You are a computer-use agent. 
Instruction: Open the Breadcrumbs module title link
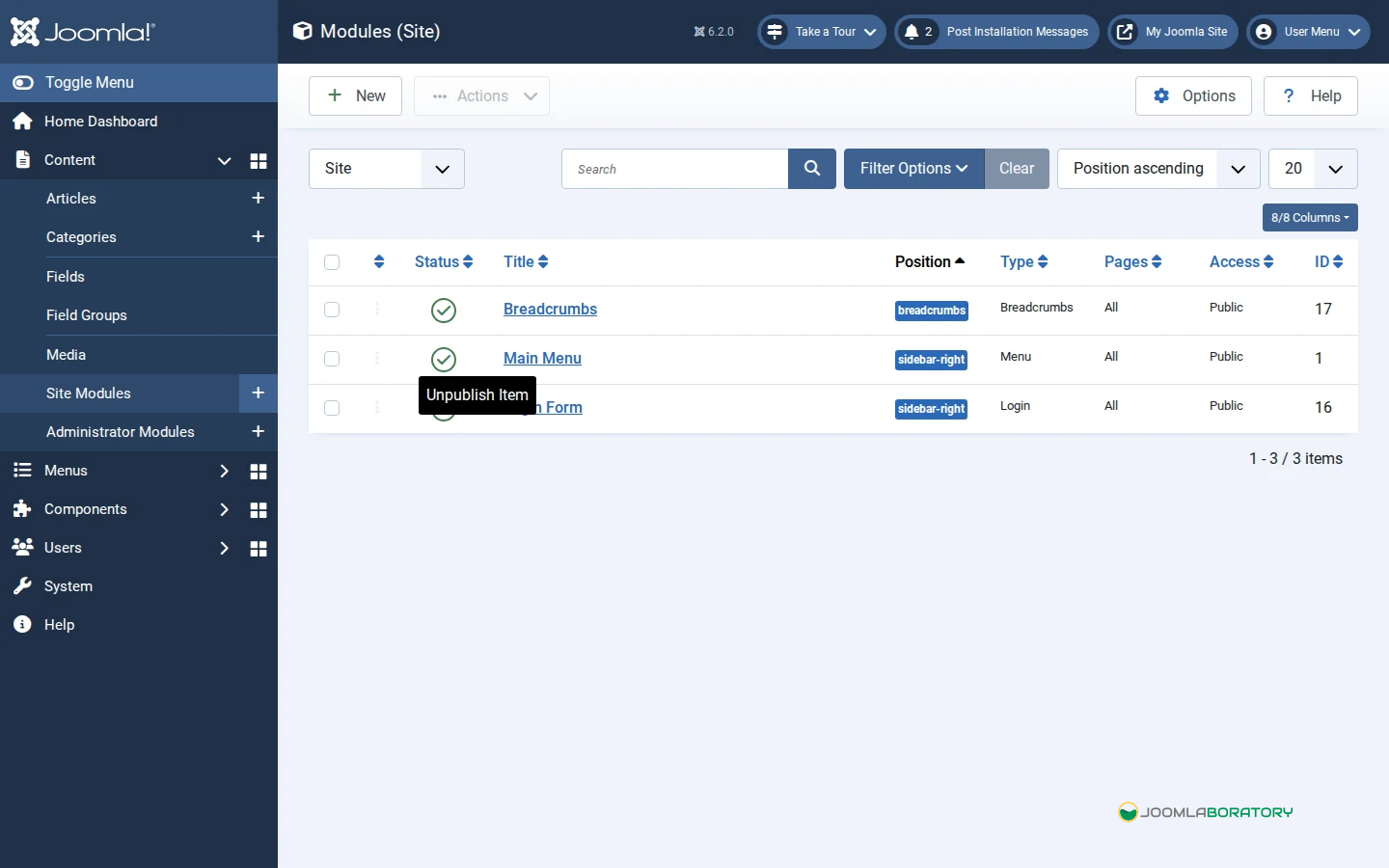pos(550,310)
